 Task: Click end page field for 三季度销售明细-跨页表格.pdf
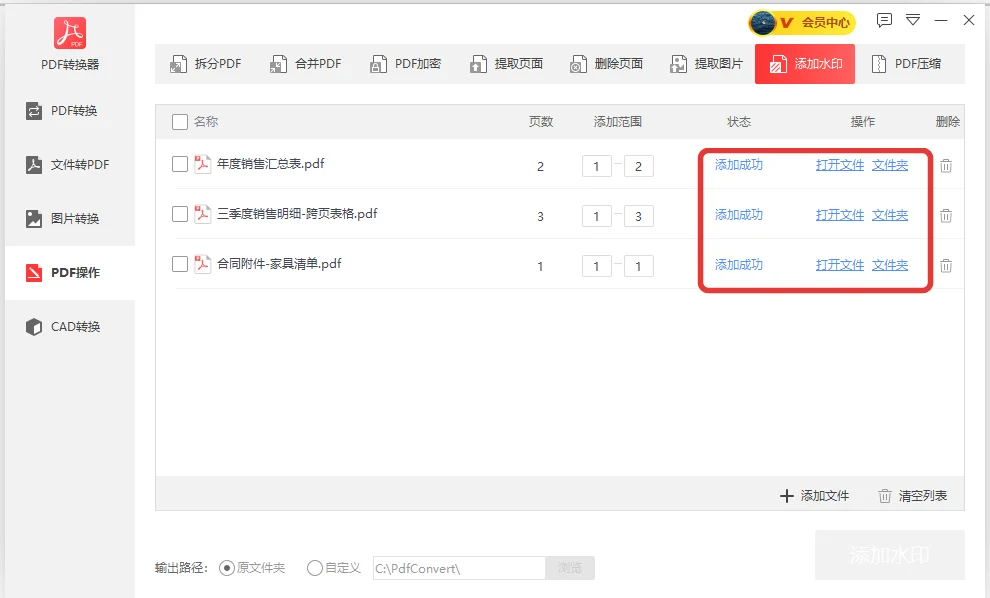click(638, 216)
